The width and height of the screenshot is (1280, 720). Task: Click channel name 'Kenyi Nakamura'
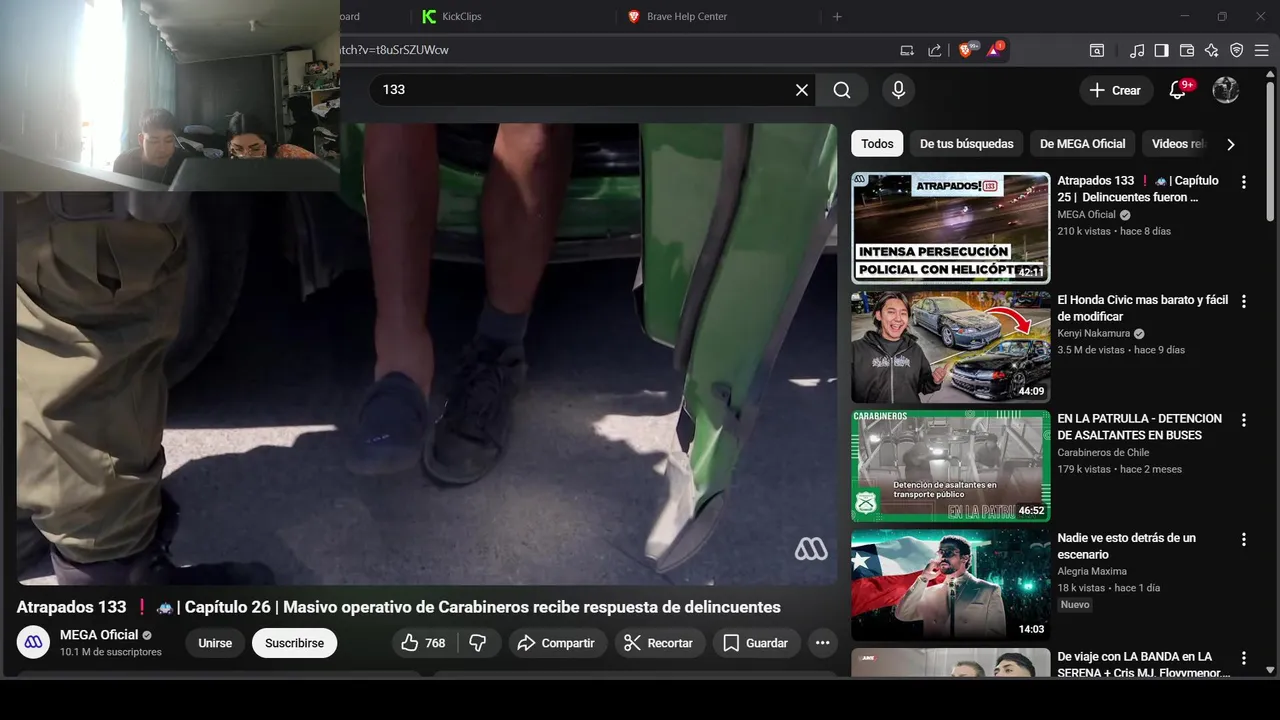tap(1093, 334)
